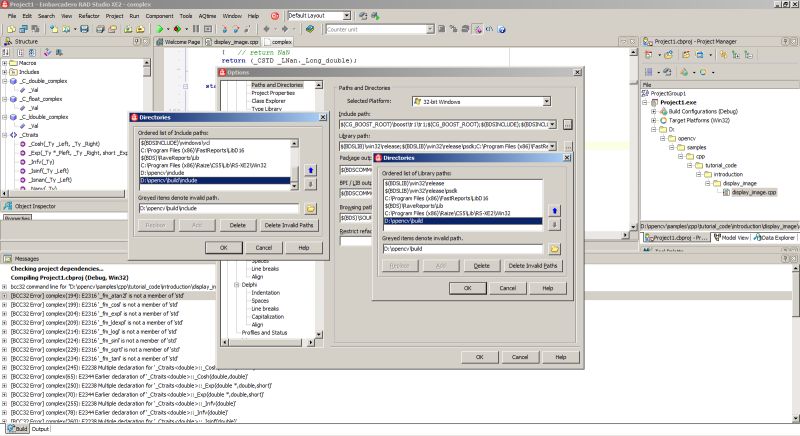Click the Save All toolbar icon
The height and width of the screenshot is (436, 800).
tap(100, 29)
